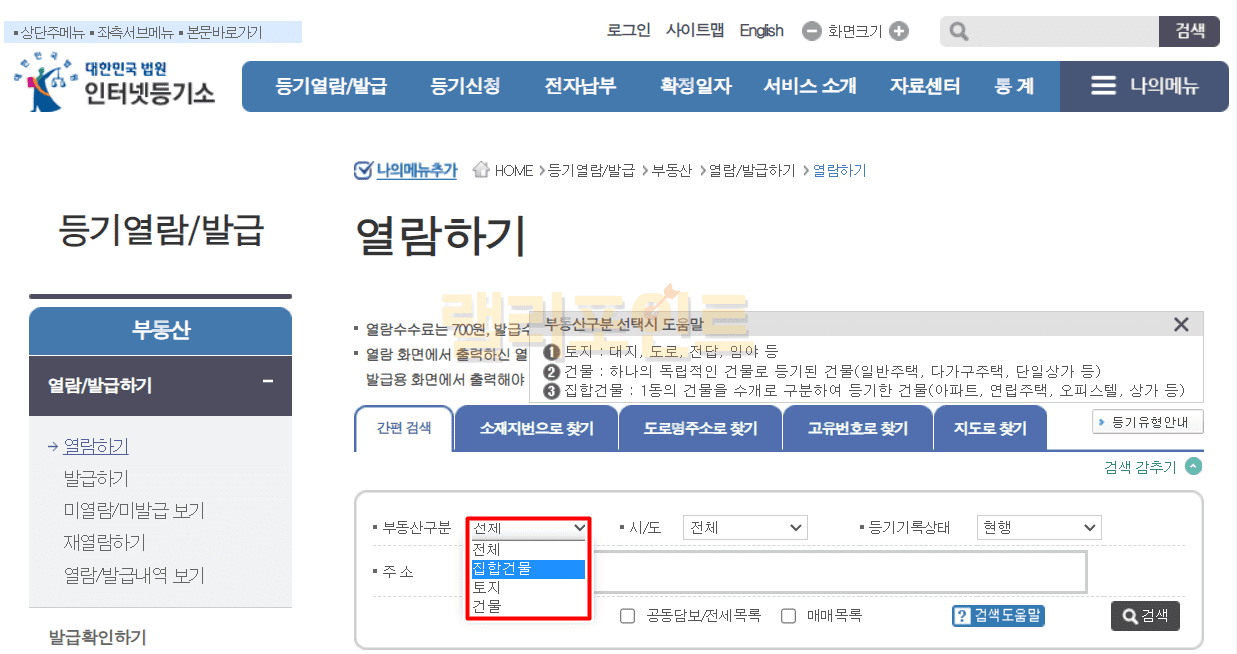Click the dark 검색 button at bottom
Image resolution: width=1237 pixels, height=654 pixels.
click(x=1145, y=616)
